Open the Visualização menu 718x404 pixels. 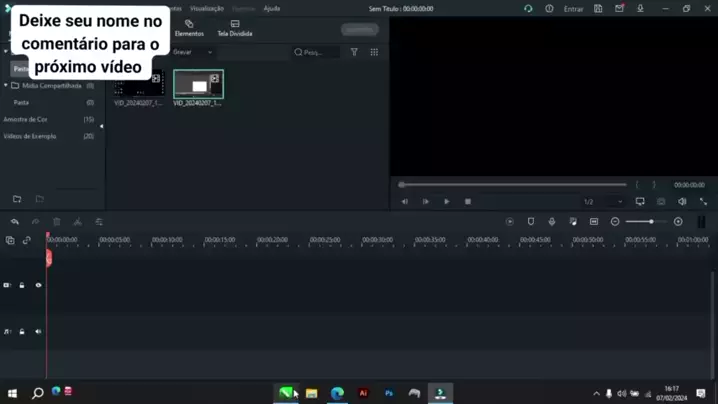pos(207,8)
